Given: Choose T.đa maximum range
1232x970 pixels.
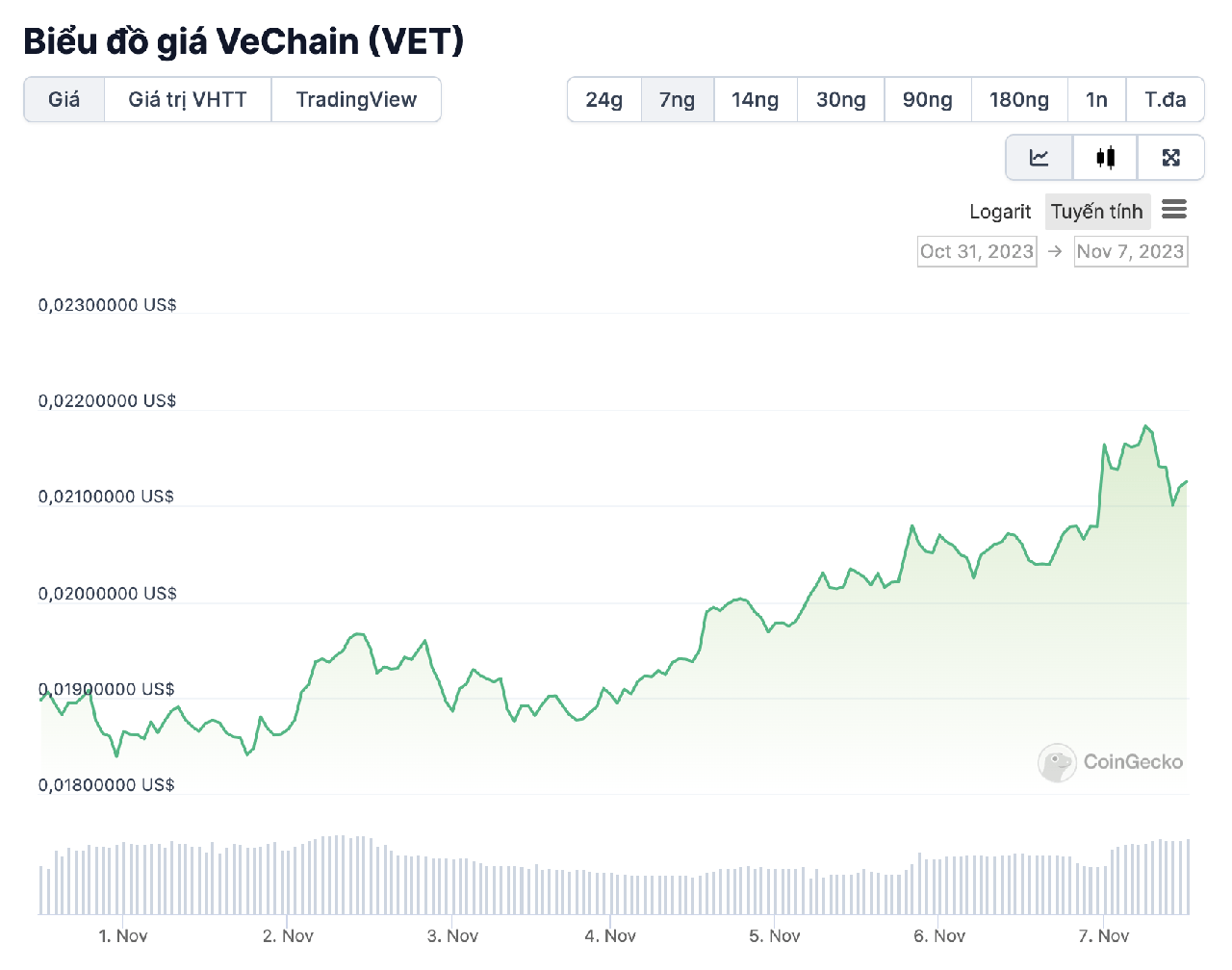Looking at the screenshot, I should [x=1165, y=99].
